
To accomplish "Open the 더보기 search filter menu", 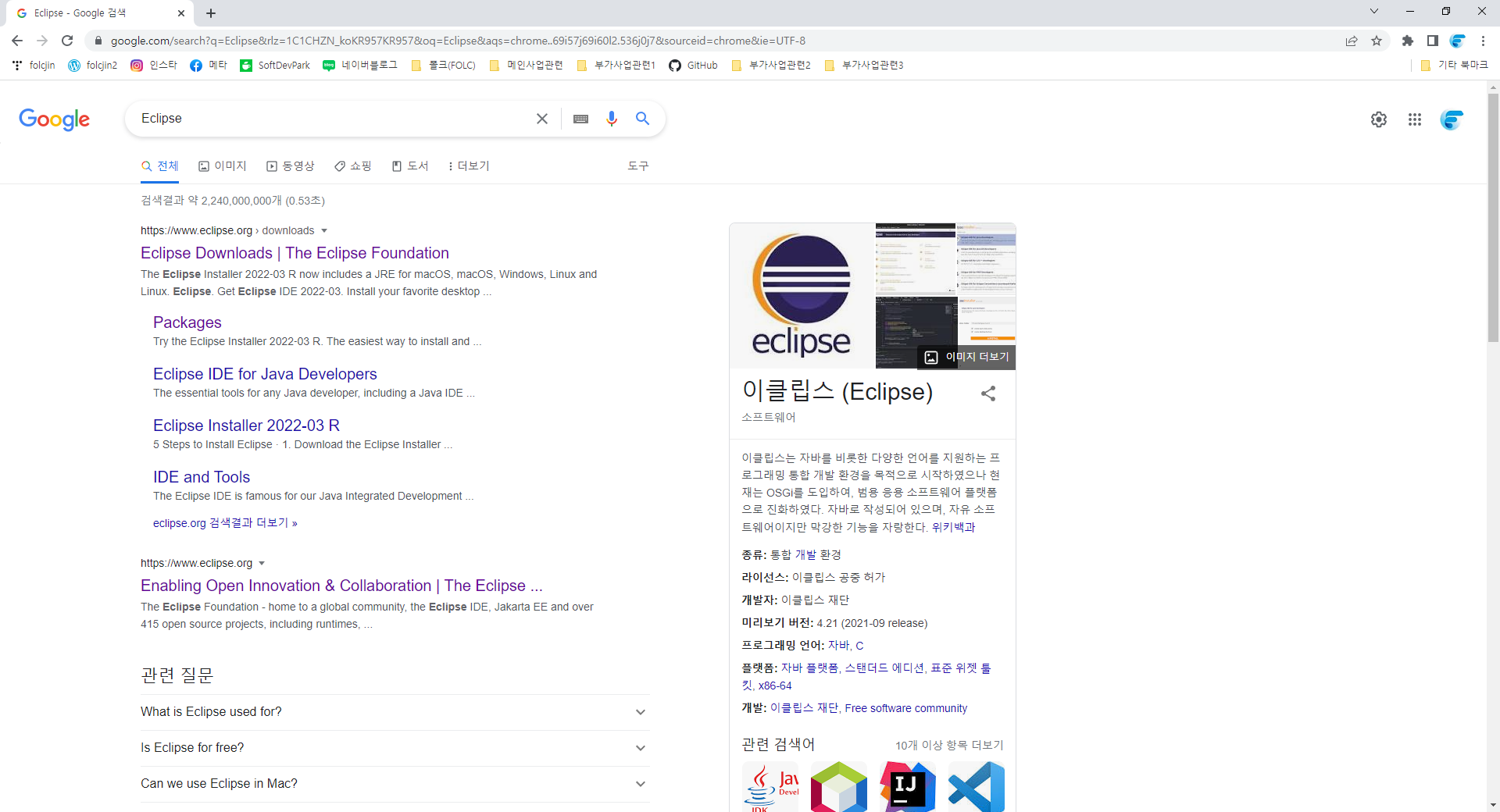I will click(x=469, y=166).
